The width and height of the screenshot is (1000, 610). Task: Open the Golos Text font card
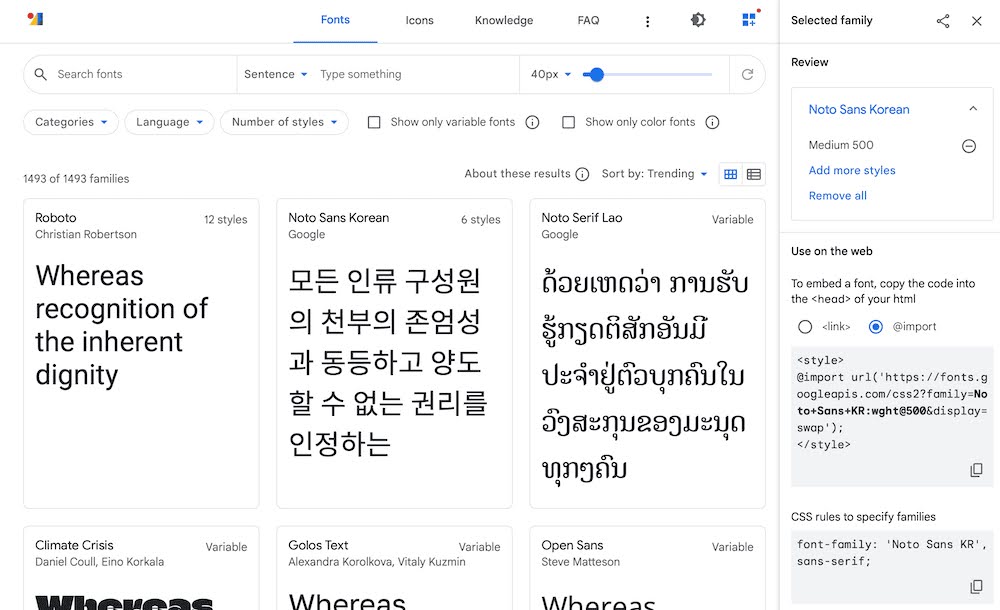point(394,568)
